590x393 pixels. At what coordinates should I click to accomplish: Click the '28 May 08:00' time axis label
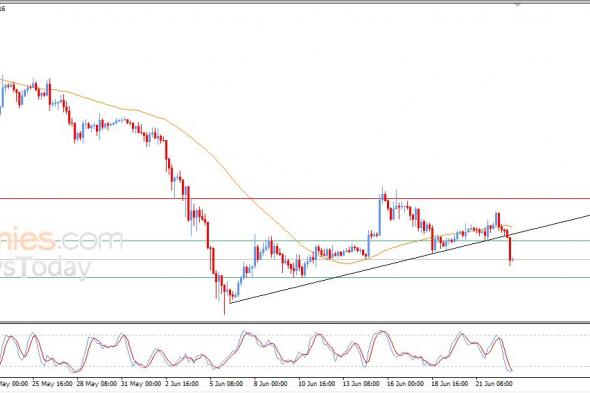[x=97, y=384]
